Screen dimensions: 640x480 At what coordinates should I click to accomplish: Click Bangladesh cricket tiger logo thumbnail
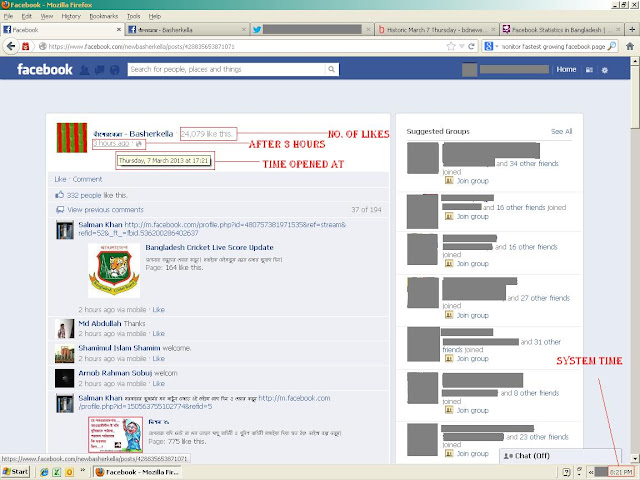pos(114,270)
